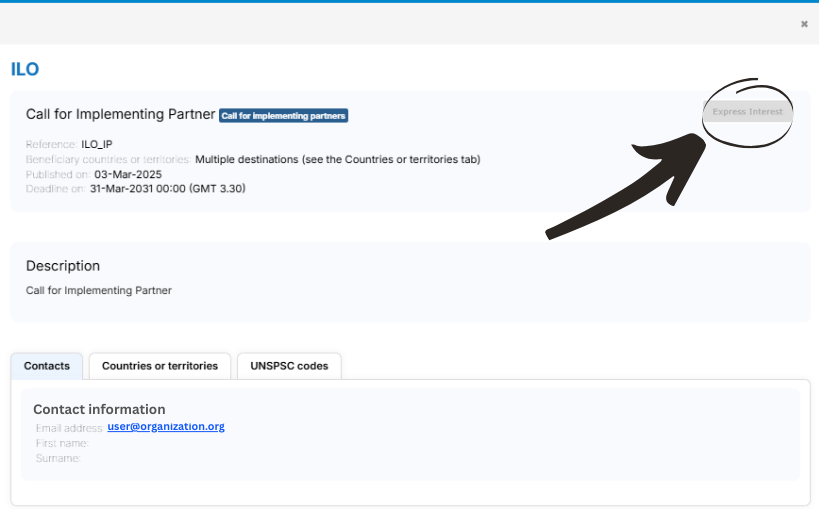Screen dimensions: 819x511
Task: Click the Surname label
Action: point(58,458)
